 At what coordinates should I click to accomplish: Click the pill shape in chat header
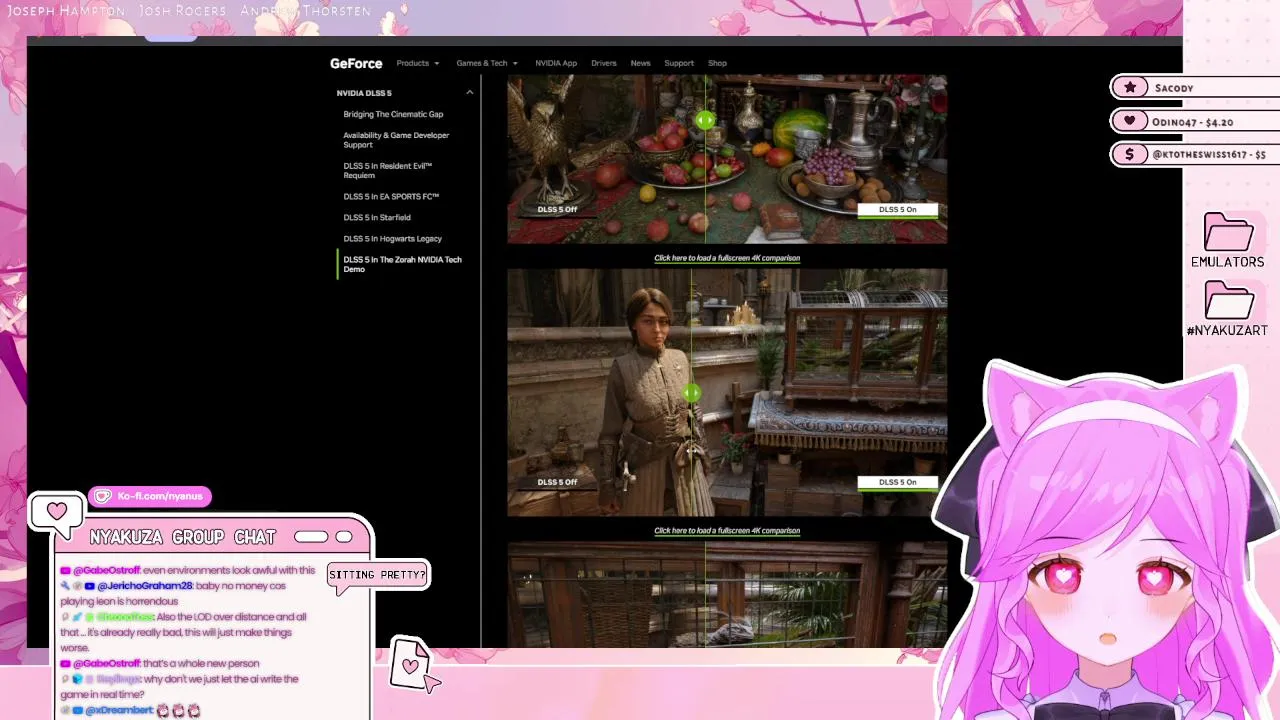click(311, 537)
